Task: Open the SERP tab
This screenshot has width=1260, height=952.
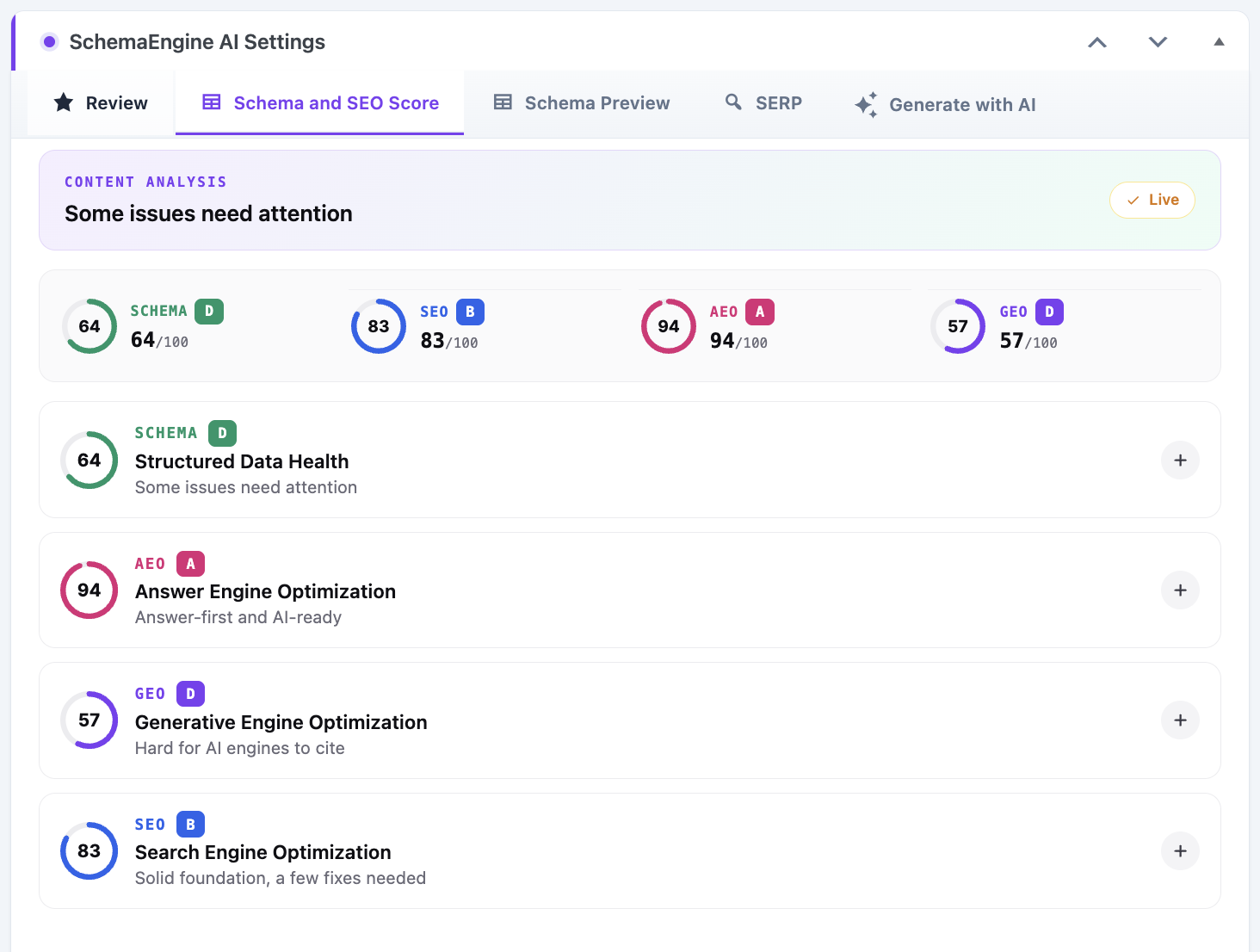Action: click(763, 103)
